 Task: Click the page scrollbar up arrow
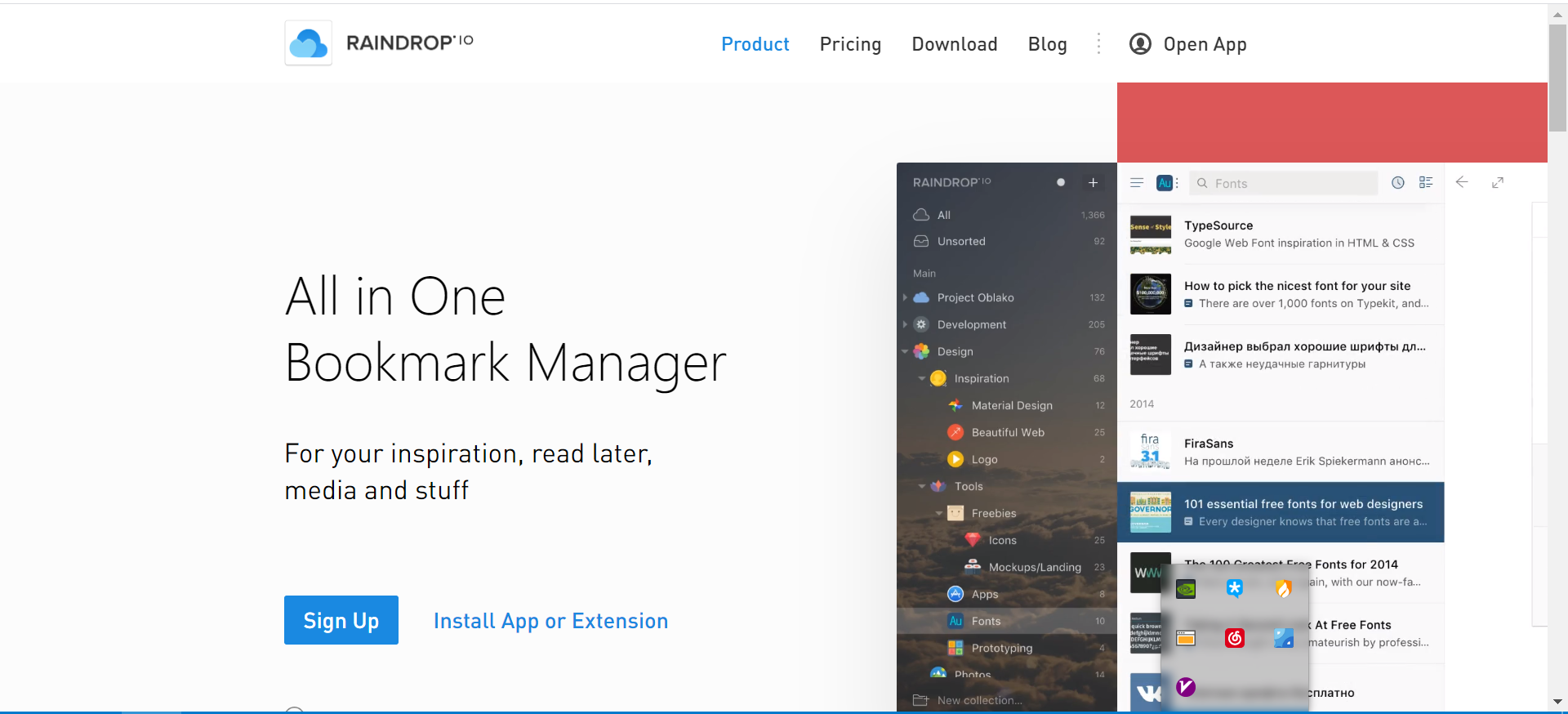(x=1557, y=14)
